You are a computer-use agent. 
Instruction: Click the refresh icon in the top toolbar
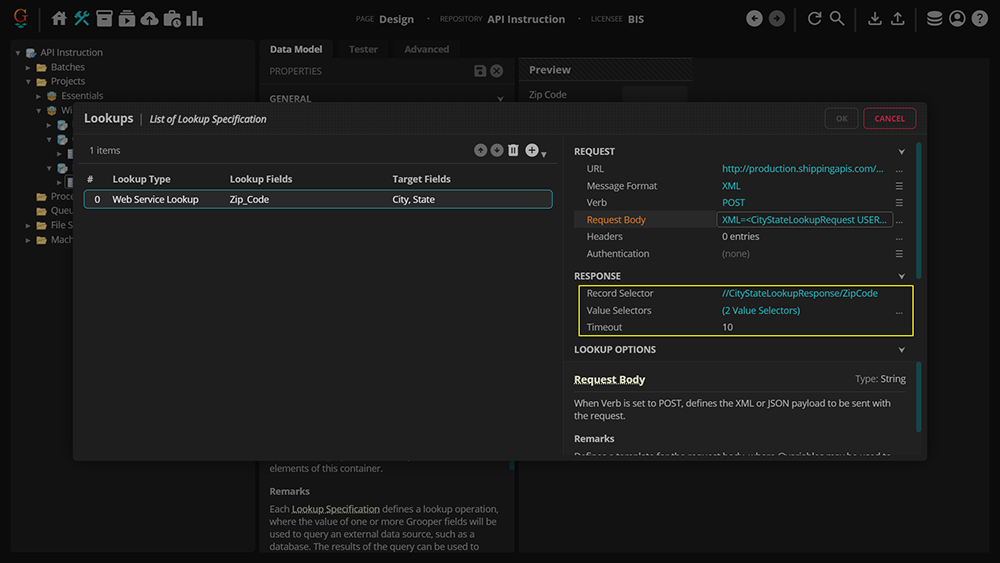coord(814,18)
